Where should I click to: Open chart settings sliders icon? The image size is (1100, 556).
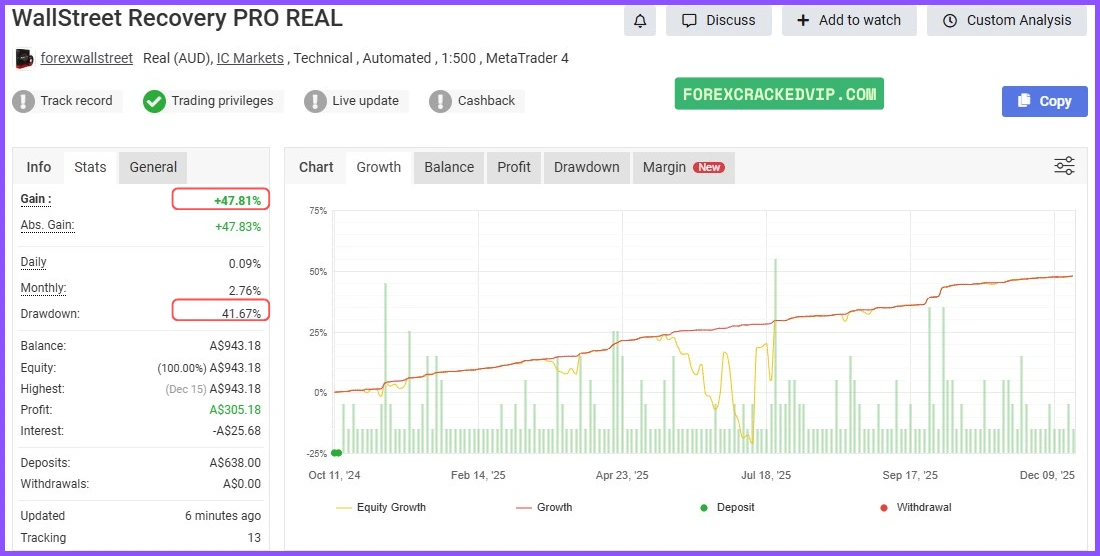1065,166
